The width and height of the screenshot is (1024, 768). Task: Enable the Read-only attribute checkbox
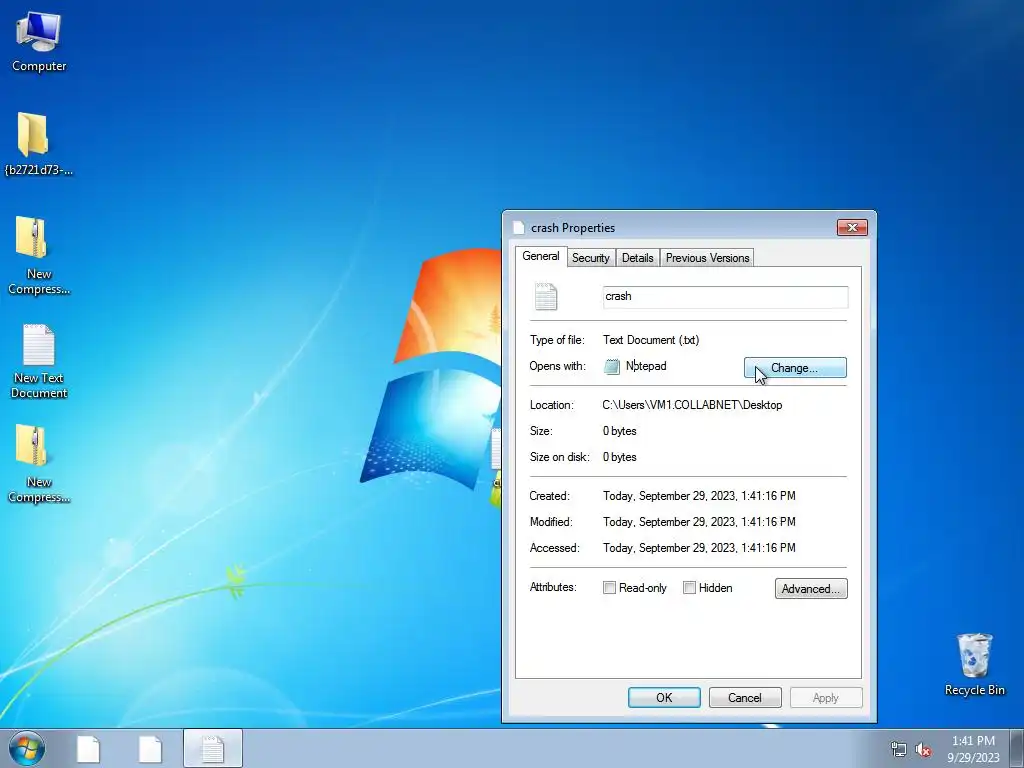pos(609,588)
